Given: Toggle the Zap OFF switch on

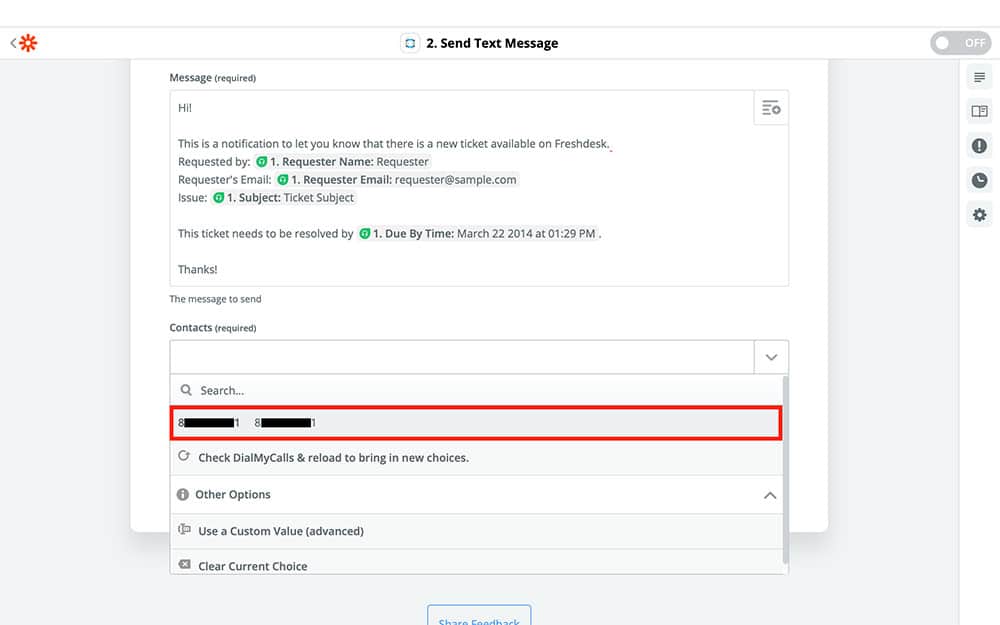Looking at the screenshot, I should pos(958,43).
